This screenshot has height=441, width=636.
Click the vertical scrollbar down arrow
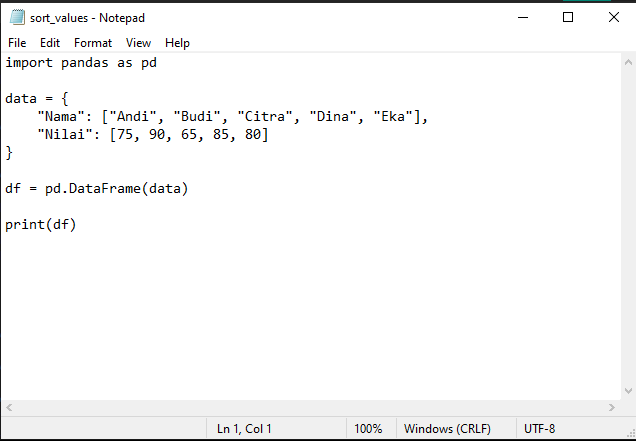click(628, 391)
